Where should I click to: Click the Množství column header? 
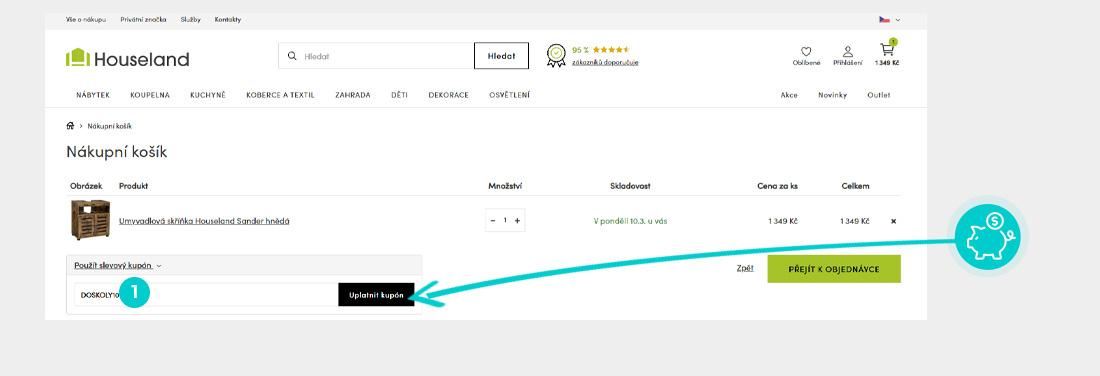tap(505, 186)
